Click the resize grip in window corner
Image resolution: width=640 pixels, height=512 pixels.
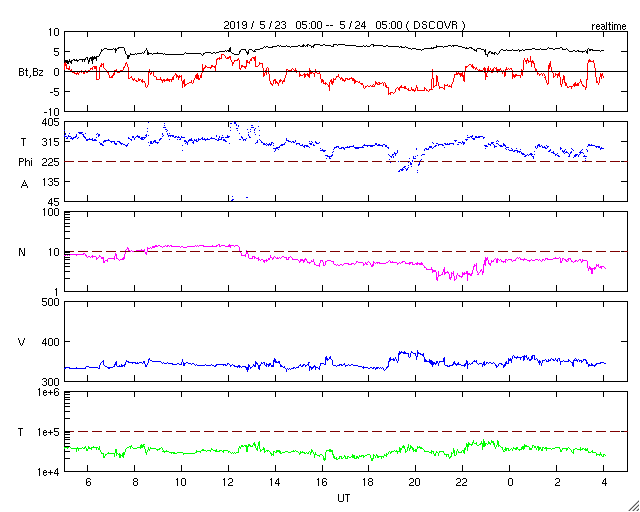click(634, 506)
